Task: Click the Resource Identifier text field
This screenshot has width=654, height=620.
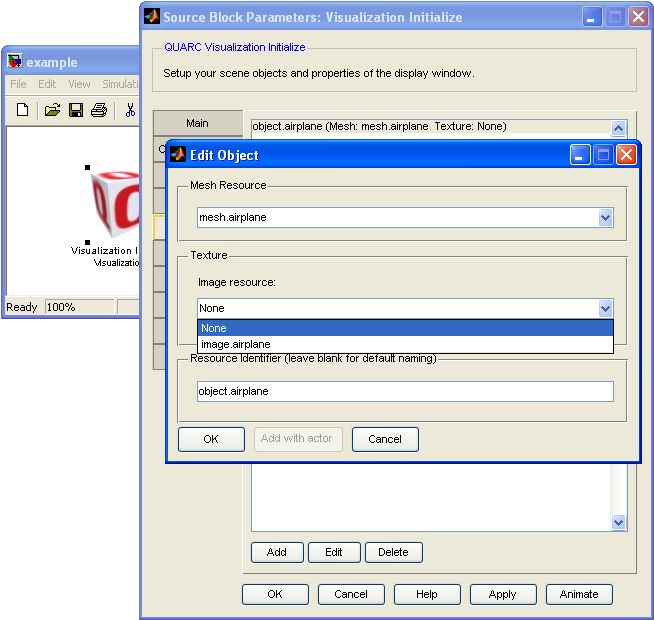Action: tap(405, 392)
